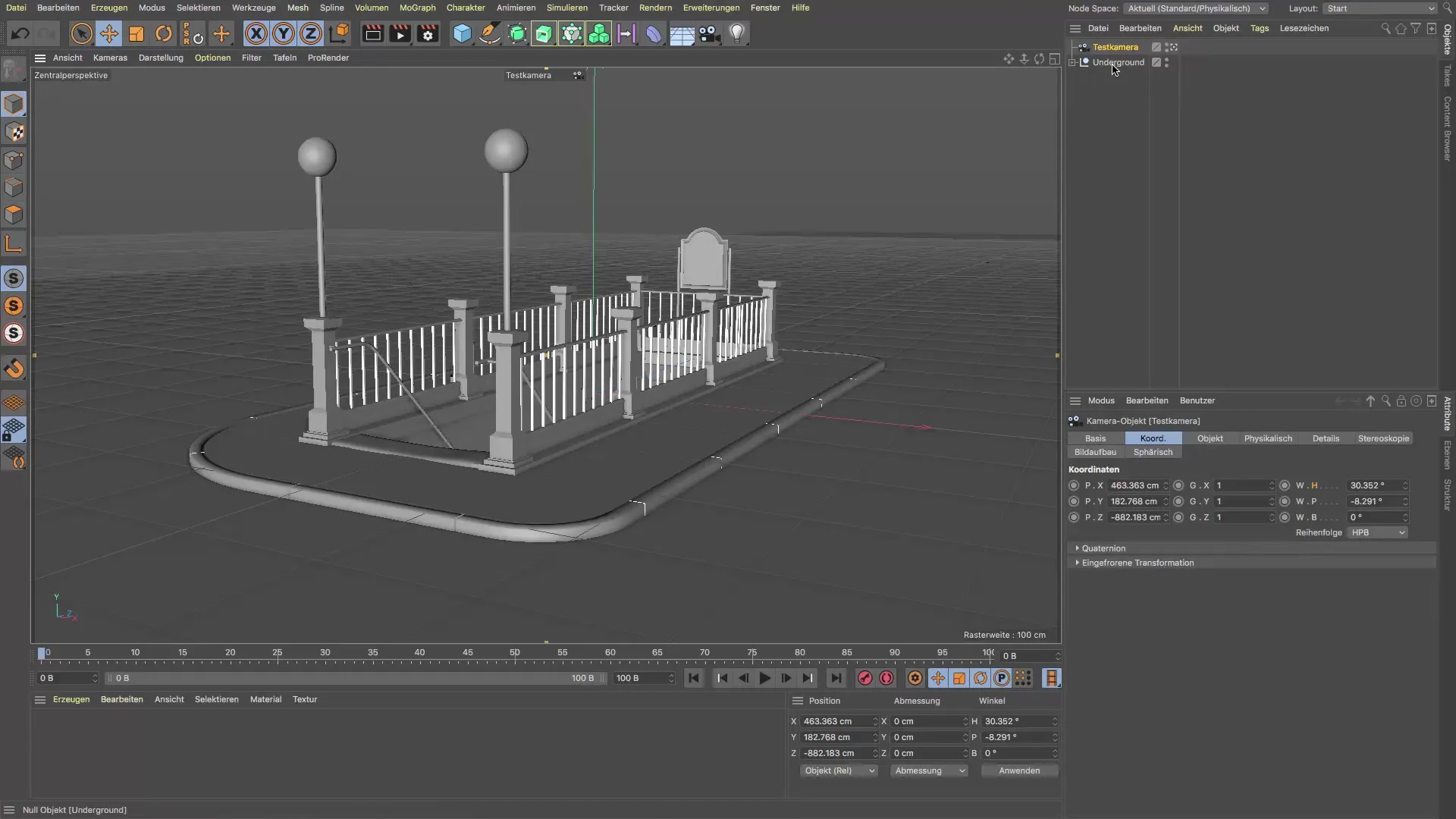Open the deformer bend icon
The image size is (1456, 819).
coord(654,34)
